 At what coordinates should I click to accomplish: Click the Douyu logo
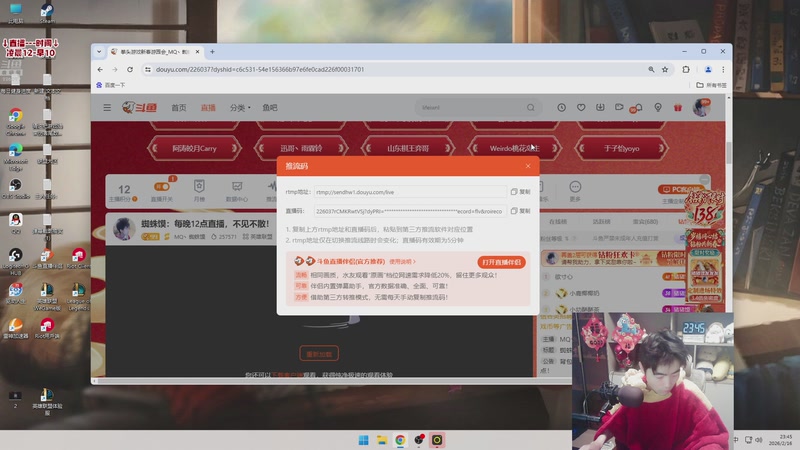pos(139,107)
